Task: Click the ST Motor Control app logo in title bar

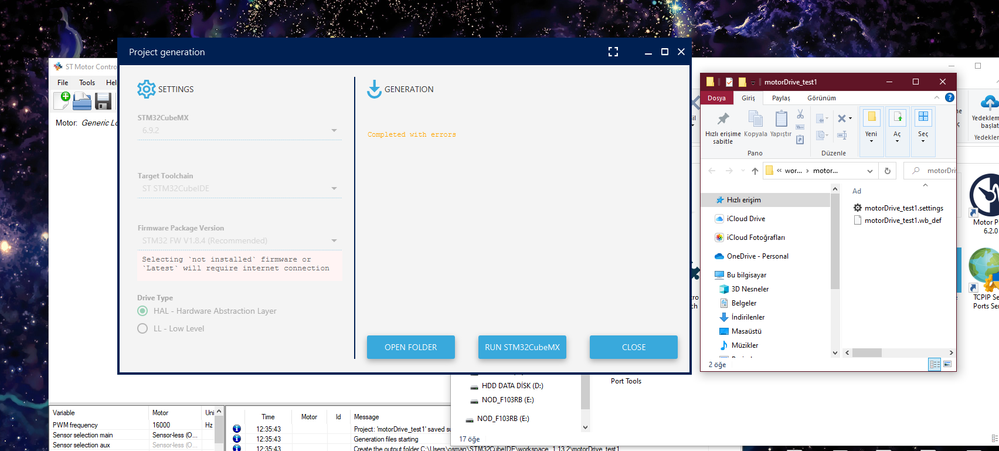Action: 59,66
